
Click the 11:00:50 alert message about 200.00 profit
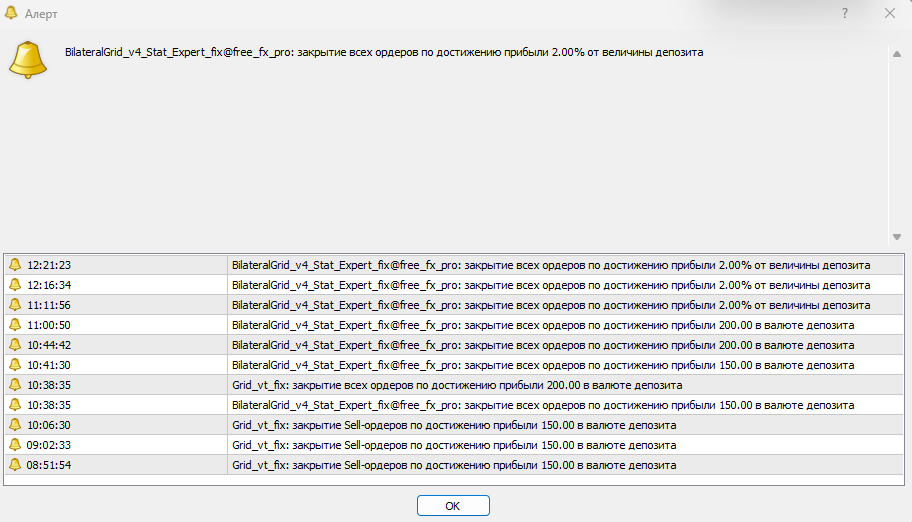(x=543, y=325)
